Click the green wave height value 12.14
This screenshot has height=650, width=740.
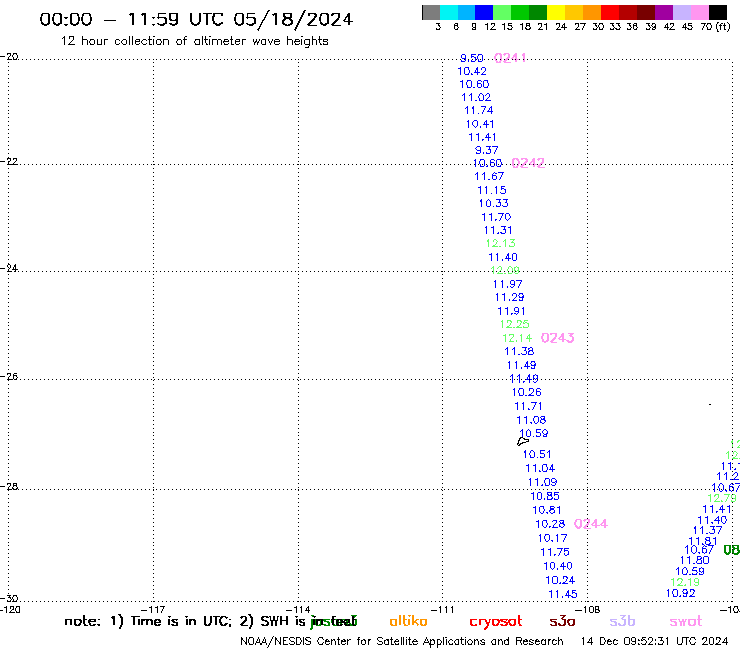(x=517, y=338)
